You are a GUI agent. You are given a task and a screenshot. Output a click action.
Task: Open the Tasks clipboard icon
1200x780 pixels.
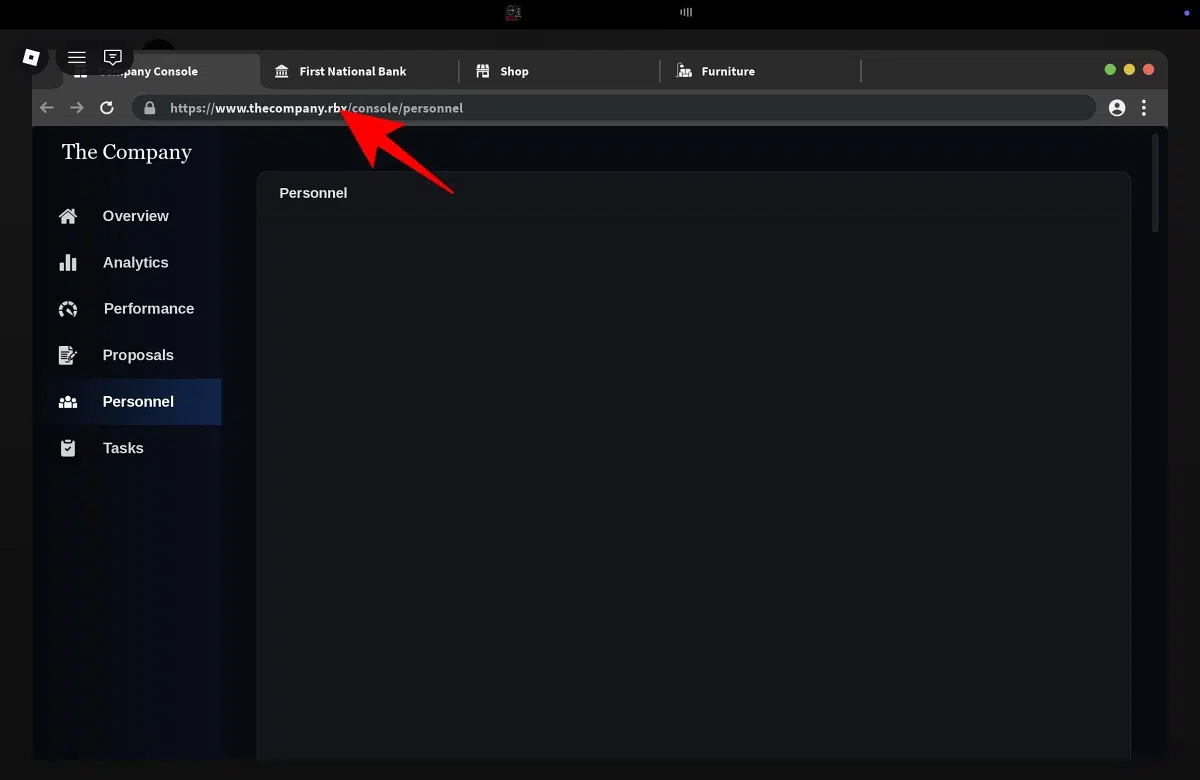[x=68, y=448]
